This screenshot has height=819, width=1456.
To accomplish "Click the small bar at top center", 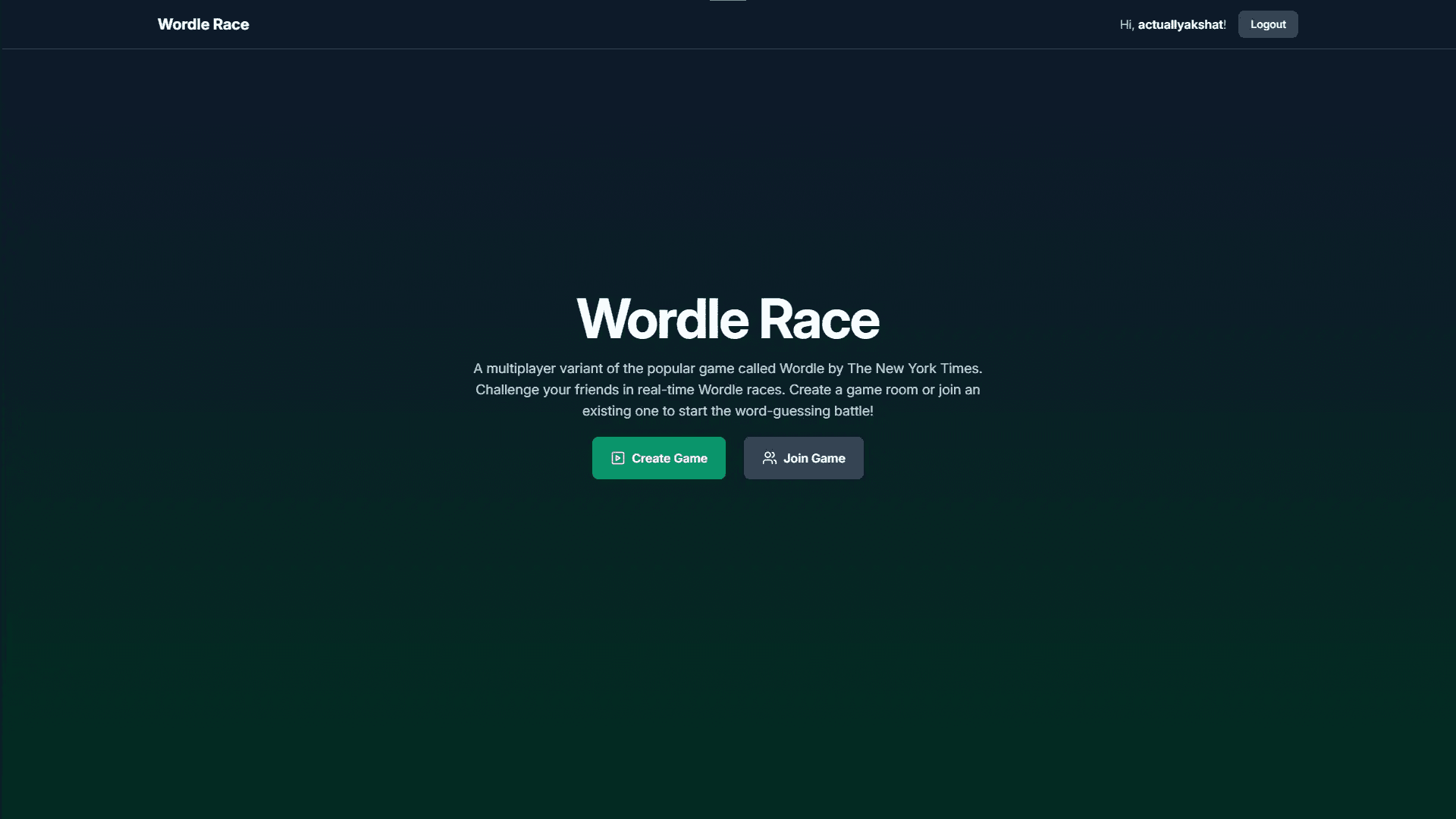I will pos(727,2).
